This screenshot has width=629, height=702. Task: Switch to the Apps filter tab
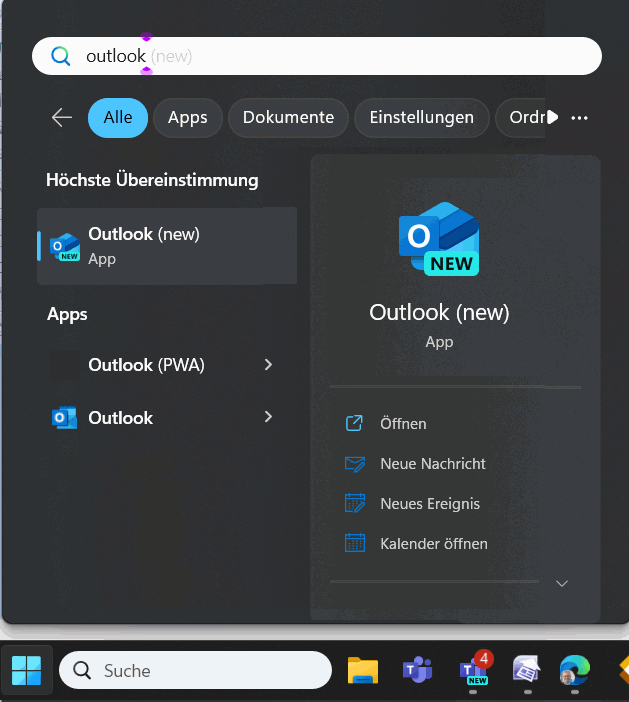click(x=188, y=118)
